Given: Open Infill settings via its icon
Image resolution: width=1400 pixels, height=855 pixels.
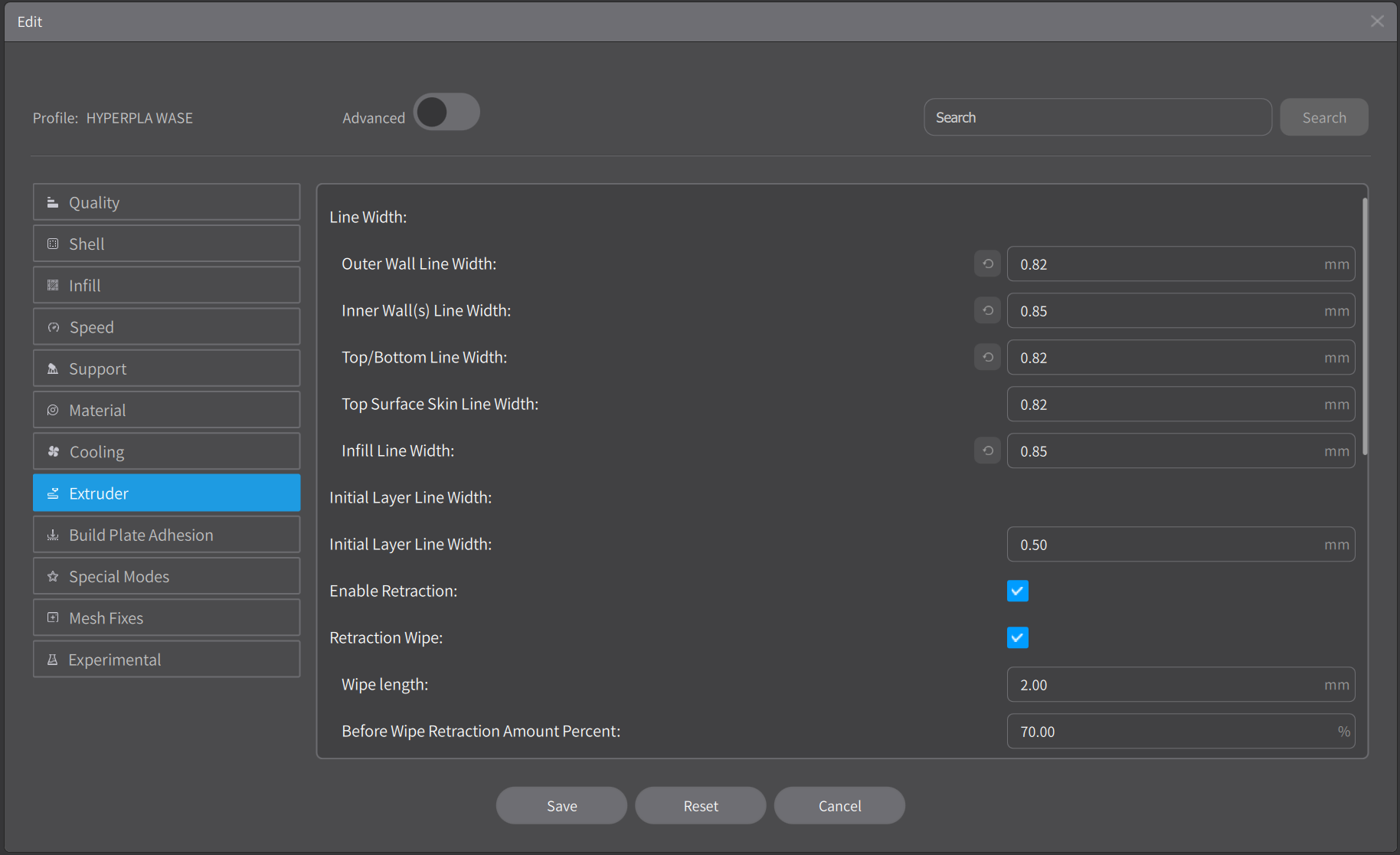Looking at the screenshot, I should click(x=51, y=284).
